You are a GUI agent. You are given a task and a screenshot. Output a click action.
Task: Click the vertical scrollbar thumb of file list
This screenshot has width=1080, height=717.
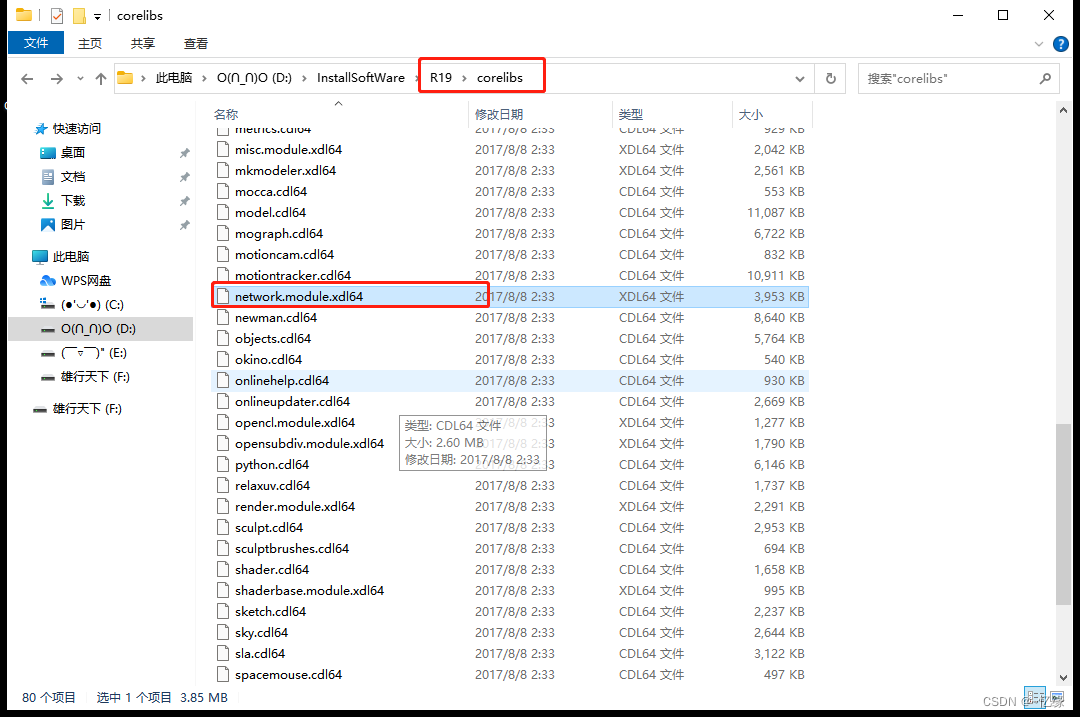[1063, 515]
